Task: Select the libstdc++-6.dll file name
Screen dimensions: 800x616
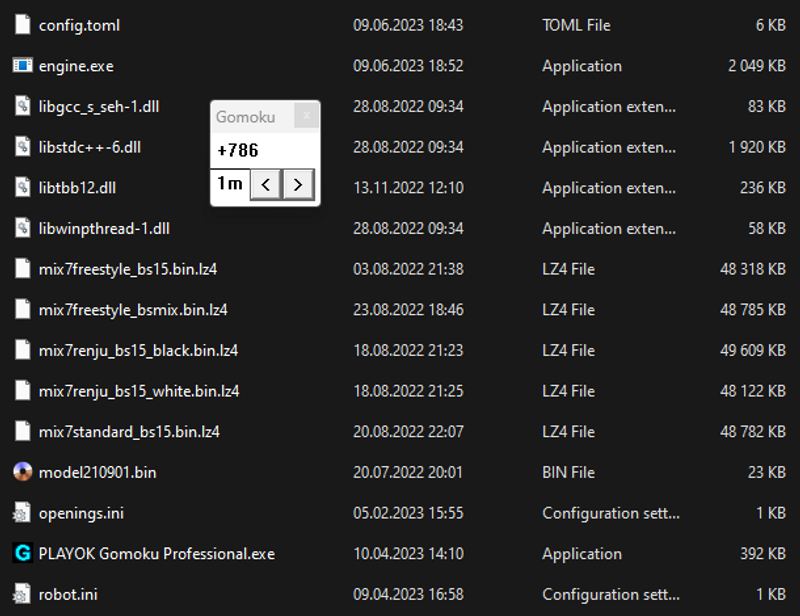Action: coord(90,147)
